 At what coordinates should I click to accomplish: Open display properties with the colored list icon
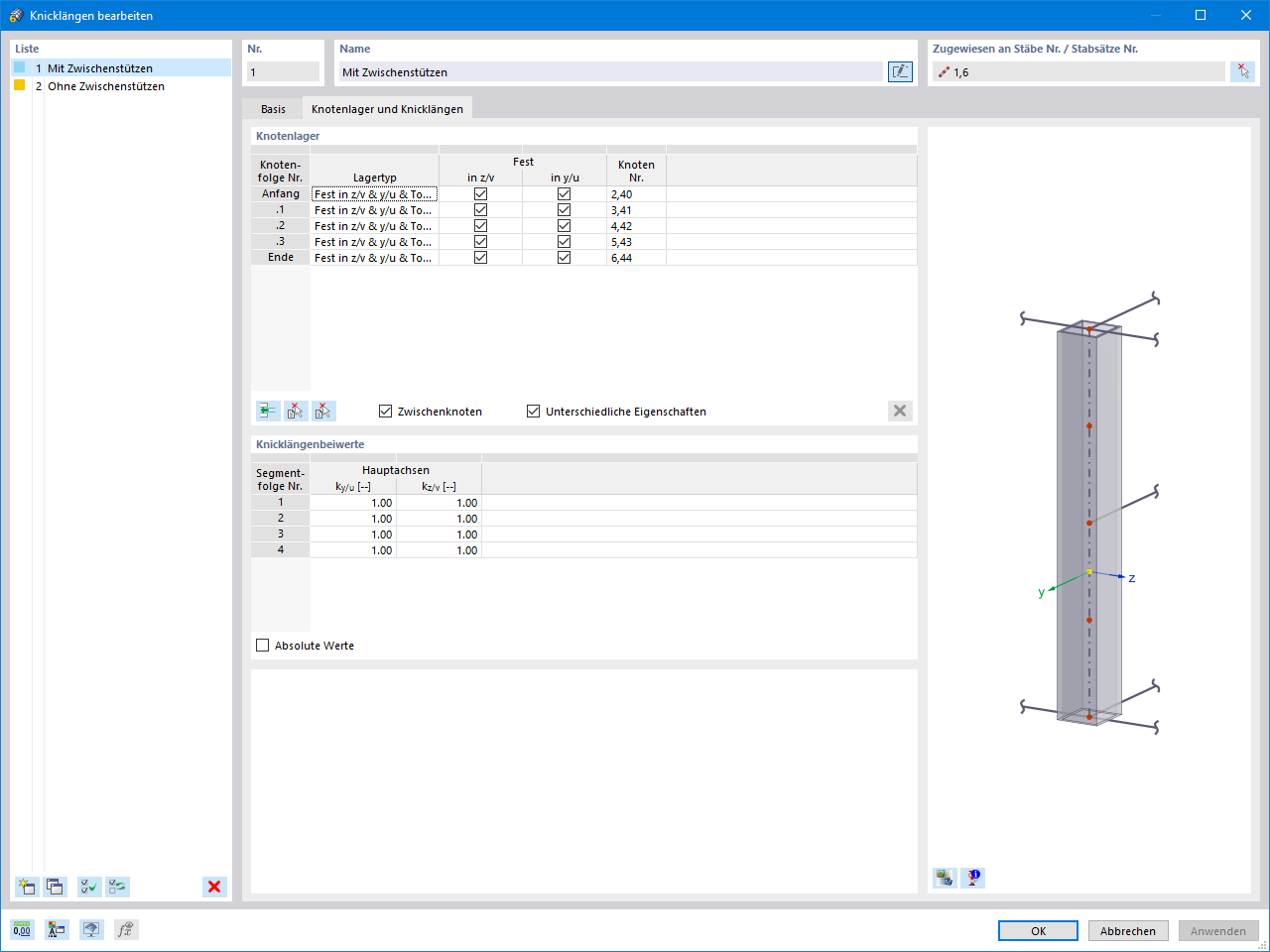coord(56,929)
